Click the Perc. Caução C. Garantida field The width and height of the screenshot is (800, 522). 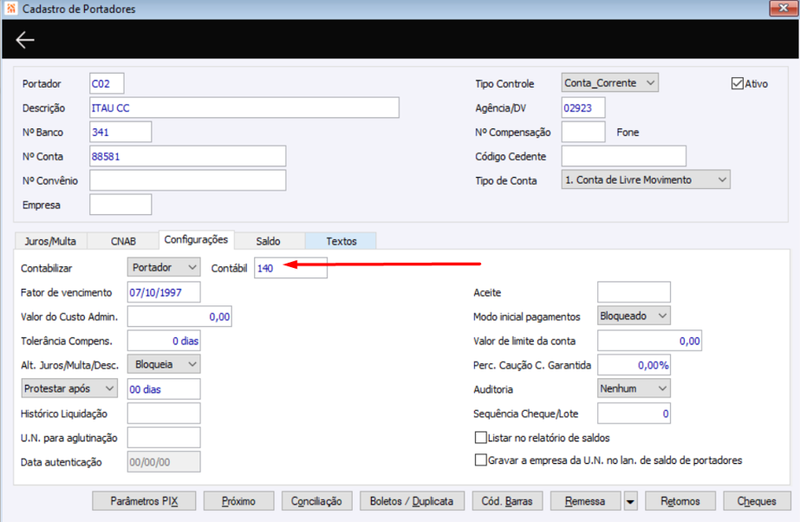point(634,365)
